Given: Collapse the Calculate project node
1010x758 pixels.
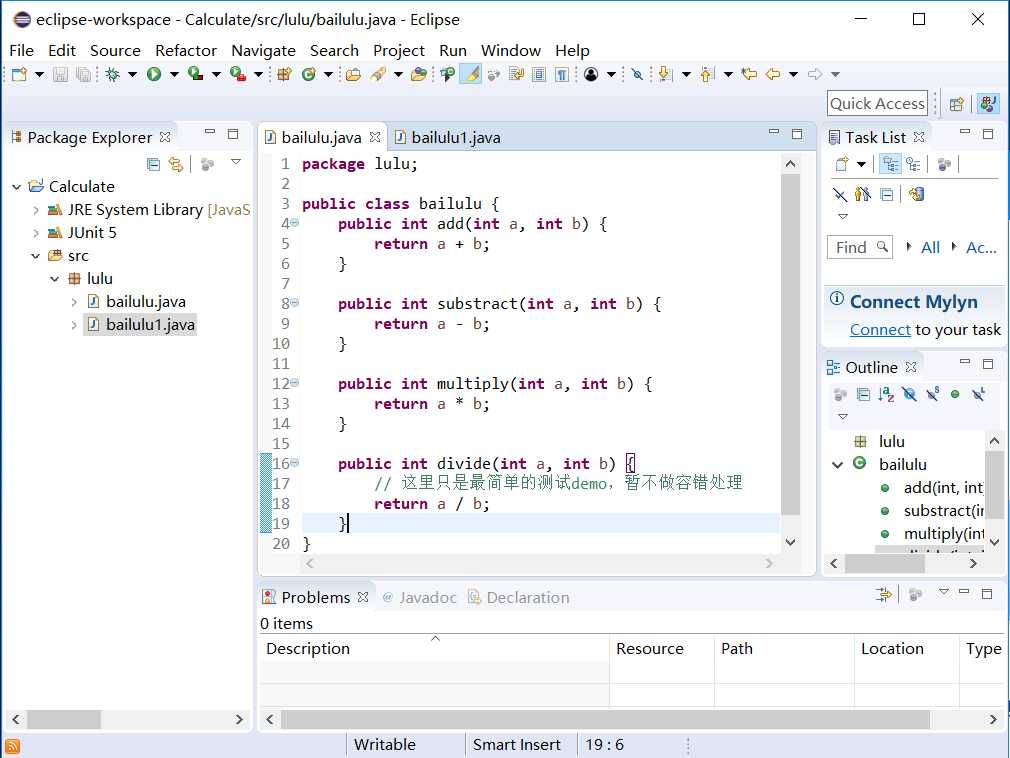Looking at the screenshot, I should [x=17, y=187].
